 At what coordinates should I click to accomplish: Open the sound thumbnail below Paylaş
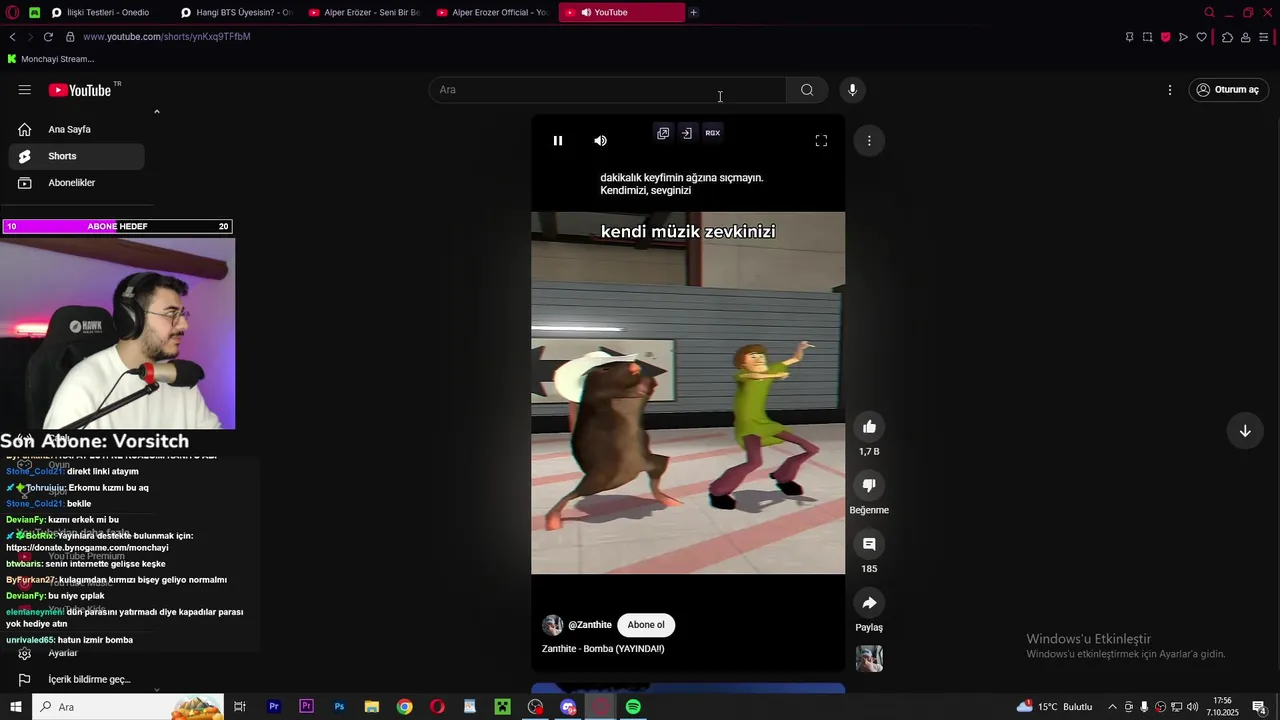pyautogui.click(x=869, y=659)
